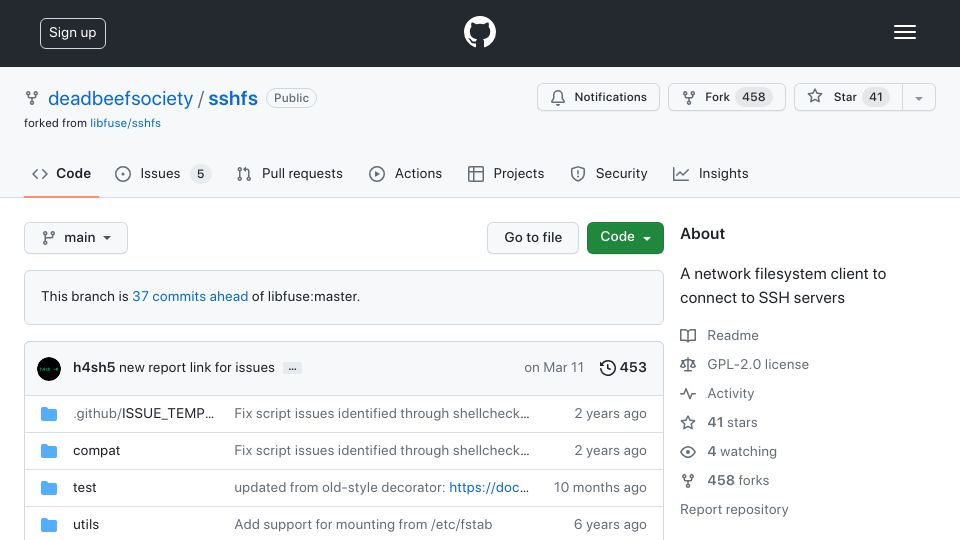Open the compat folder
Image resolution: width=960 pixels, height=540 pixels.
pyautogui.click(x=96, y=451)
